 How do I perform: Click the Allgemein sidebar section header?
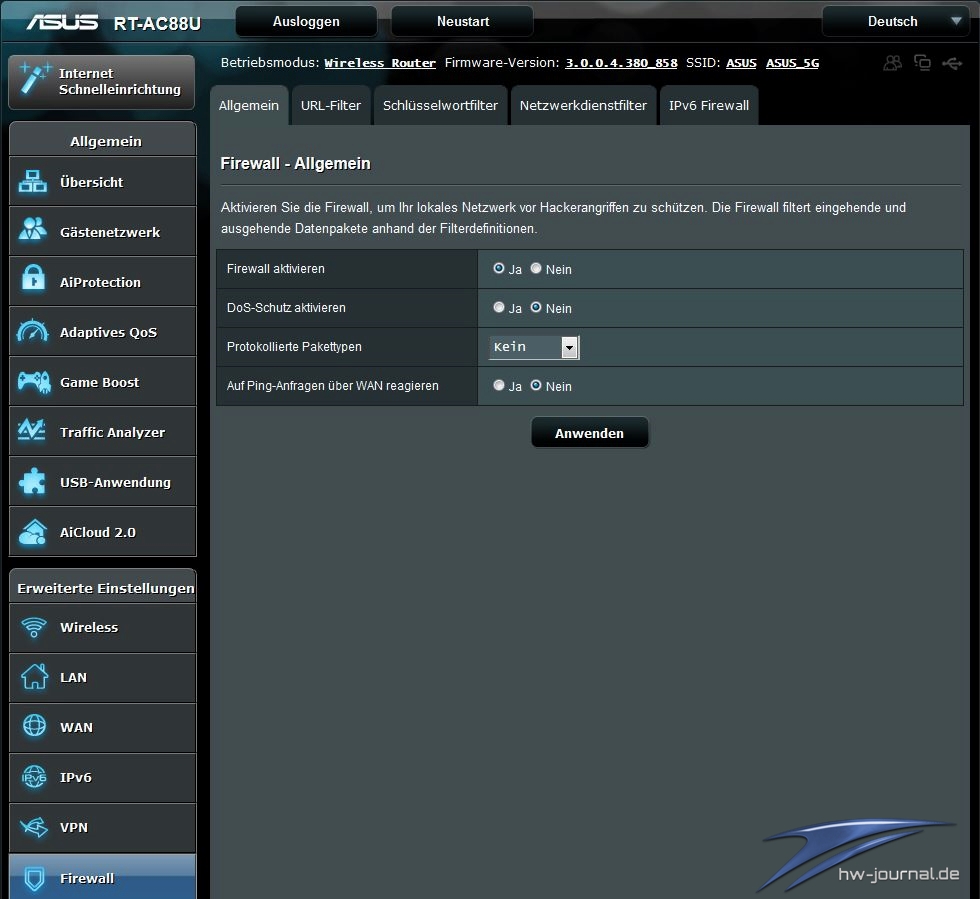103,139
